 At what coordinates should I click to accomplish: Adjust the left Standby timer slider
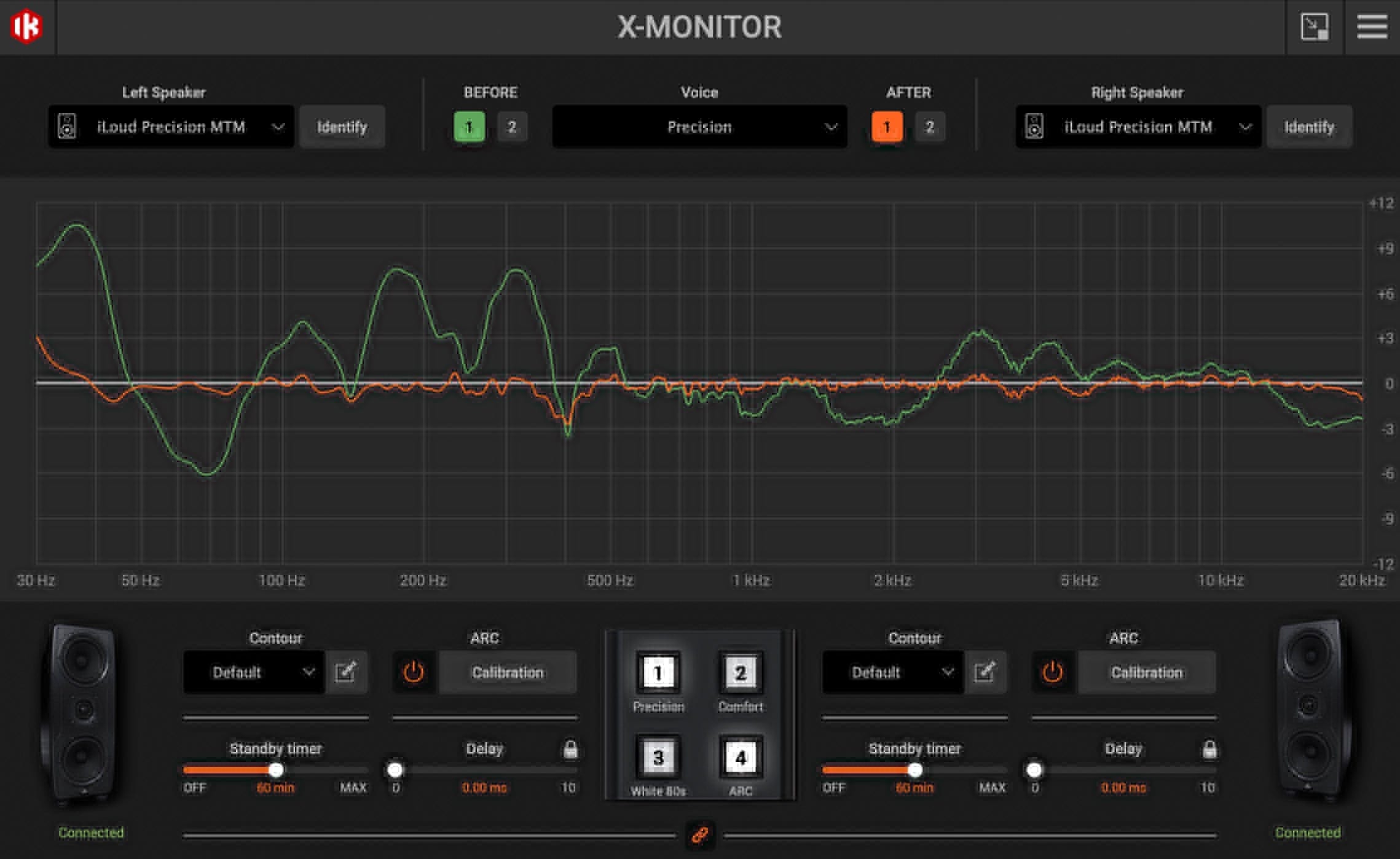pos(276,769)
